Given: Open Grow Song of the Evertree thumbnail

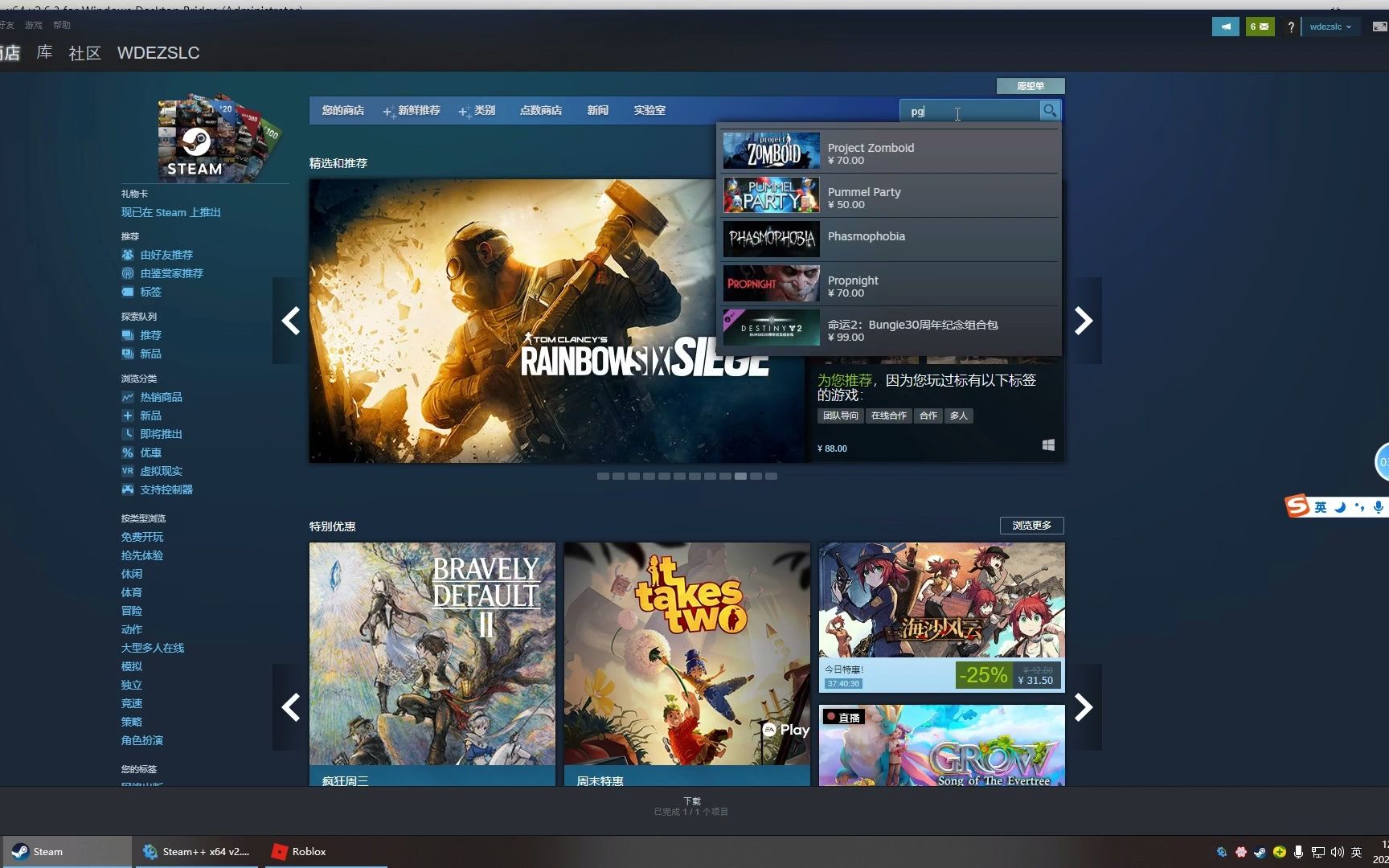Looking at the screenshot, I should (x=942, y=745).
